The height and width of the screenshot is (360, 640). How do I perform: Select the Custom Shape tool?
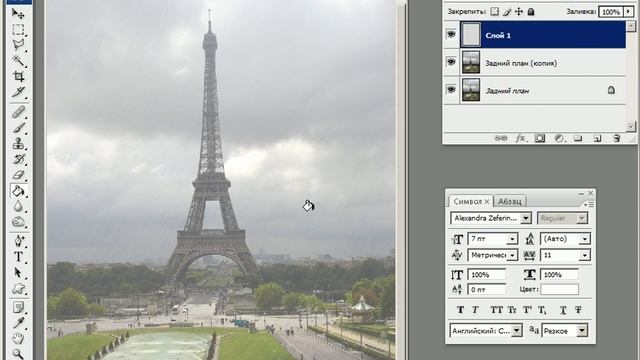(x=18, y=289)
